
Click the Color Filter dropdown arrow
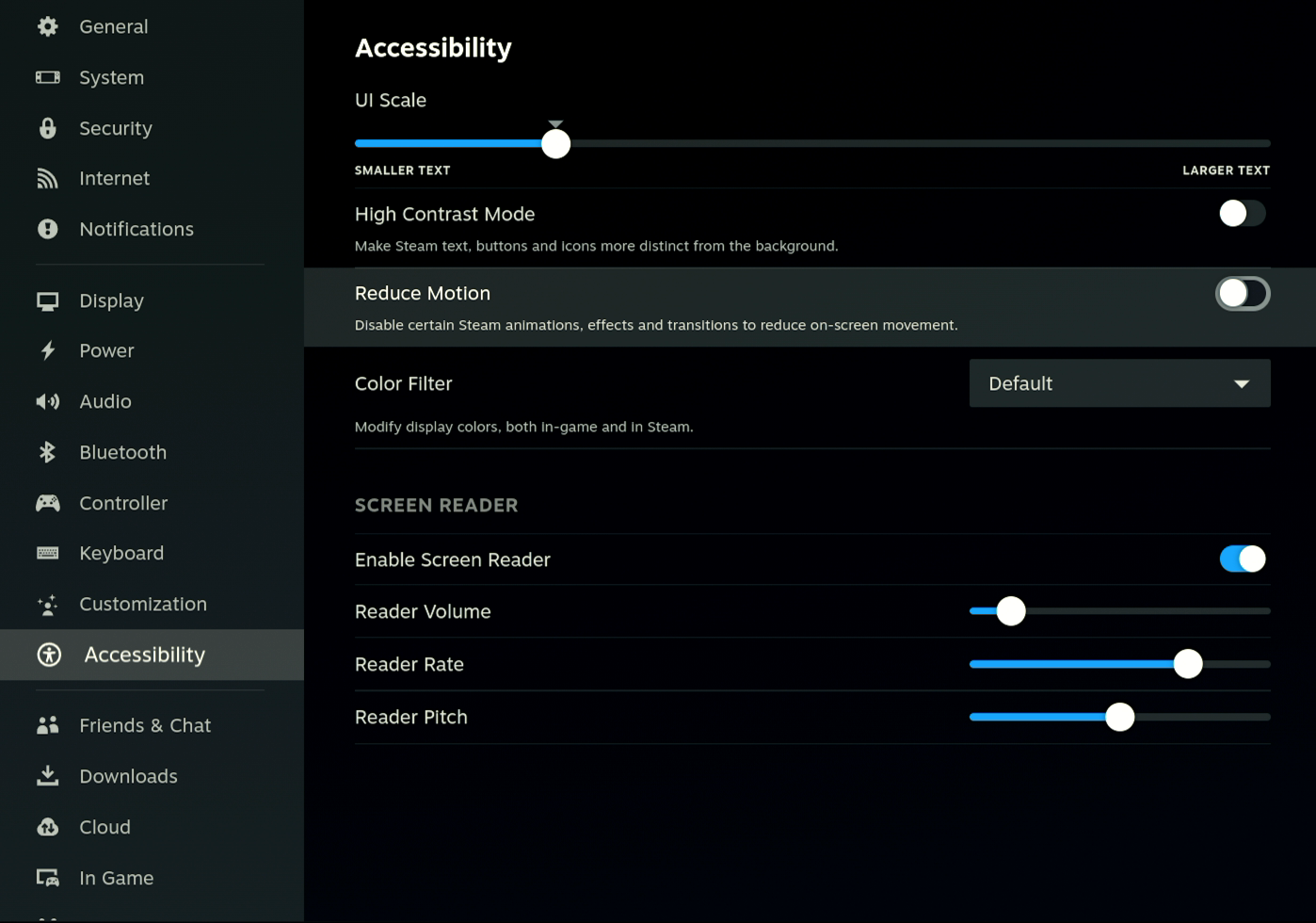point(1241,384)
